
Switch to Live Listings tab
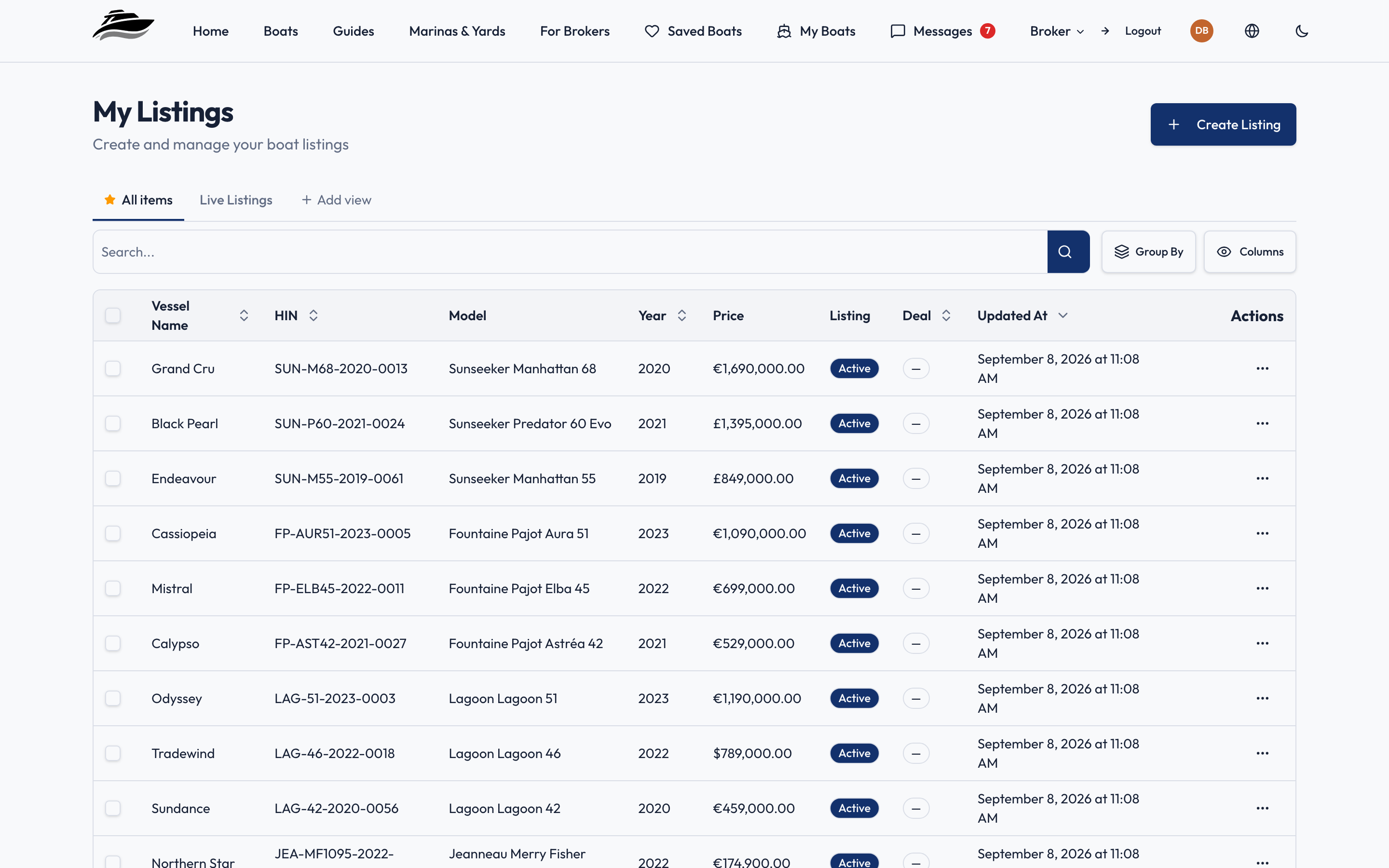236,200
